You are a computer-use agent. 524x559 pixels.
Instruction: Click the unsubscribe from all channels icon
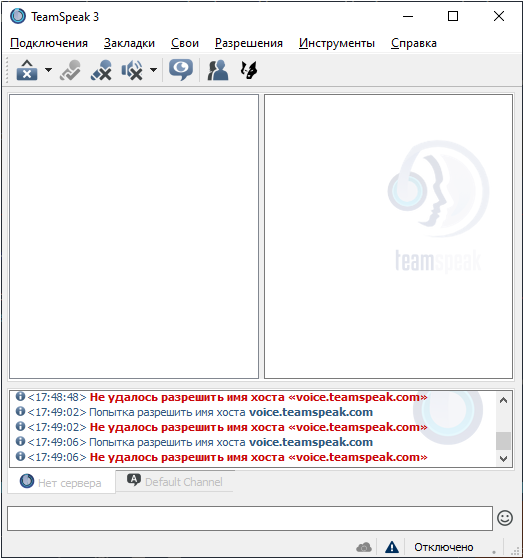(101, 70)
